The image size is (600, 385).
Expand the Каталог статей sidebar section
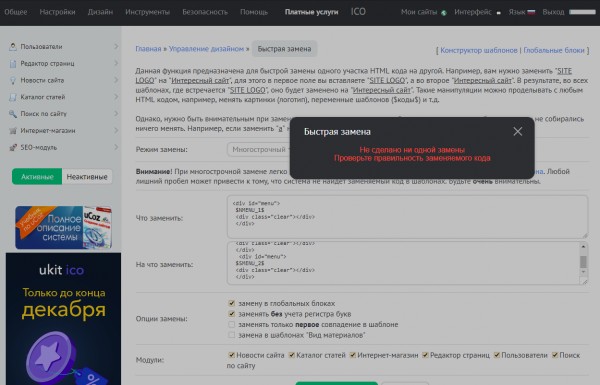(x=116, y=97)
